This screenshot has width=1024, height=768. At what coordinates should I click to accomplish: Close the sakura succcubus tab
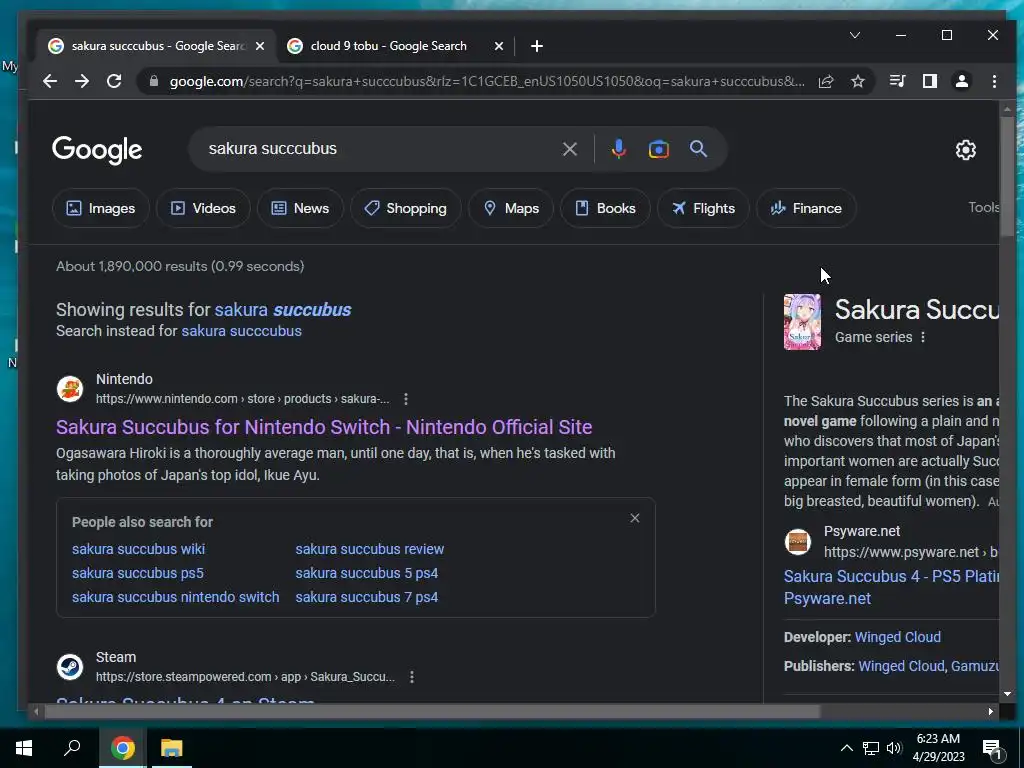click(260, 46)
